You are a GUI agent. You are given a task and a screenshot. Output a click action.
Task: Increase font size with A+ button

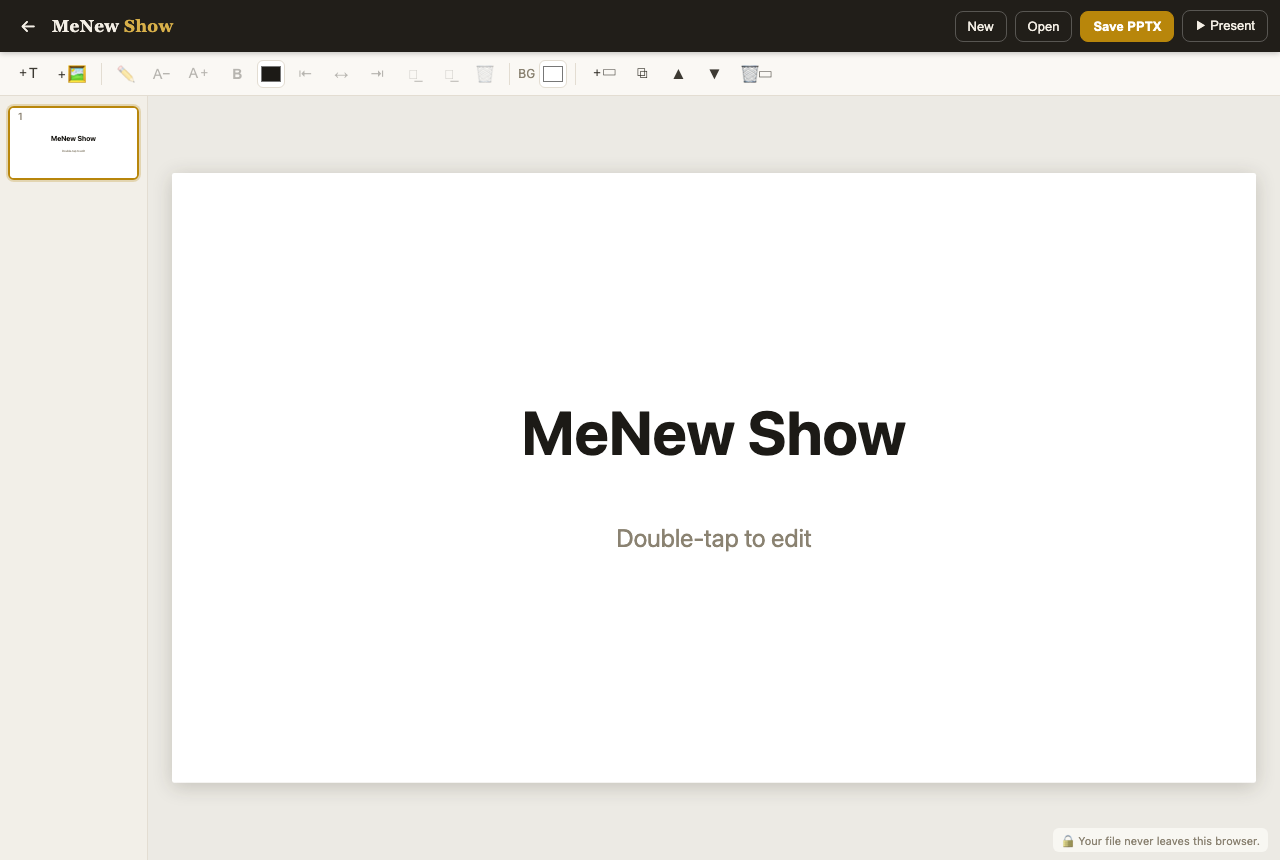(198, 74)
